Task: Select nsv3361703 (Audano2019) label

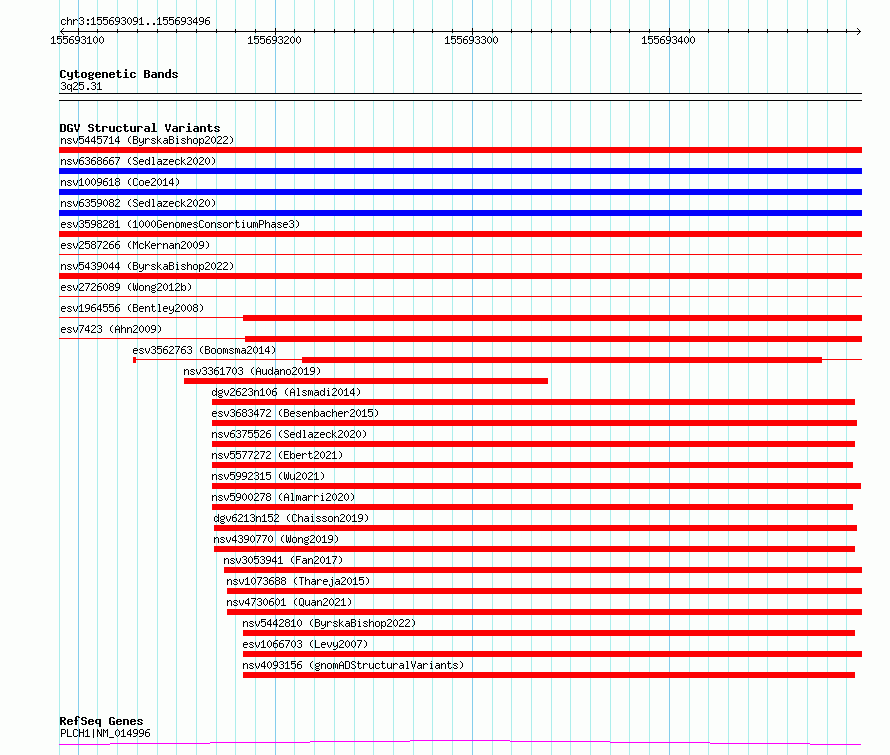Action: coord(252,371)
